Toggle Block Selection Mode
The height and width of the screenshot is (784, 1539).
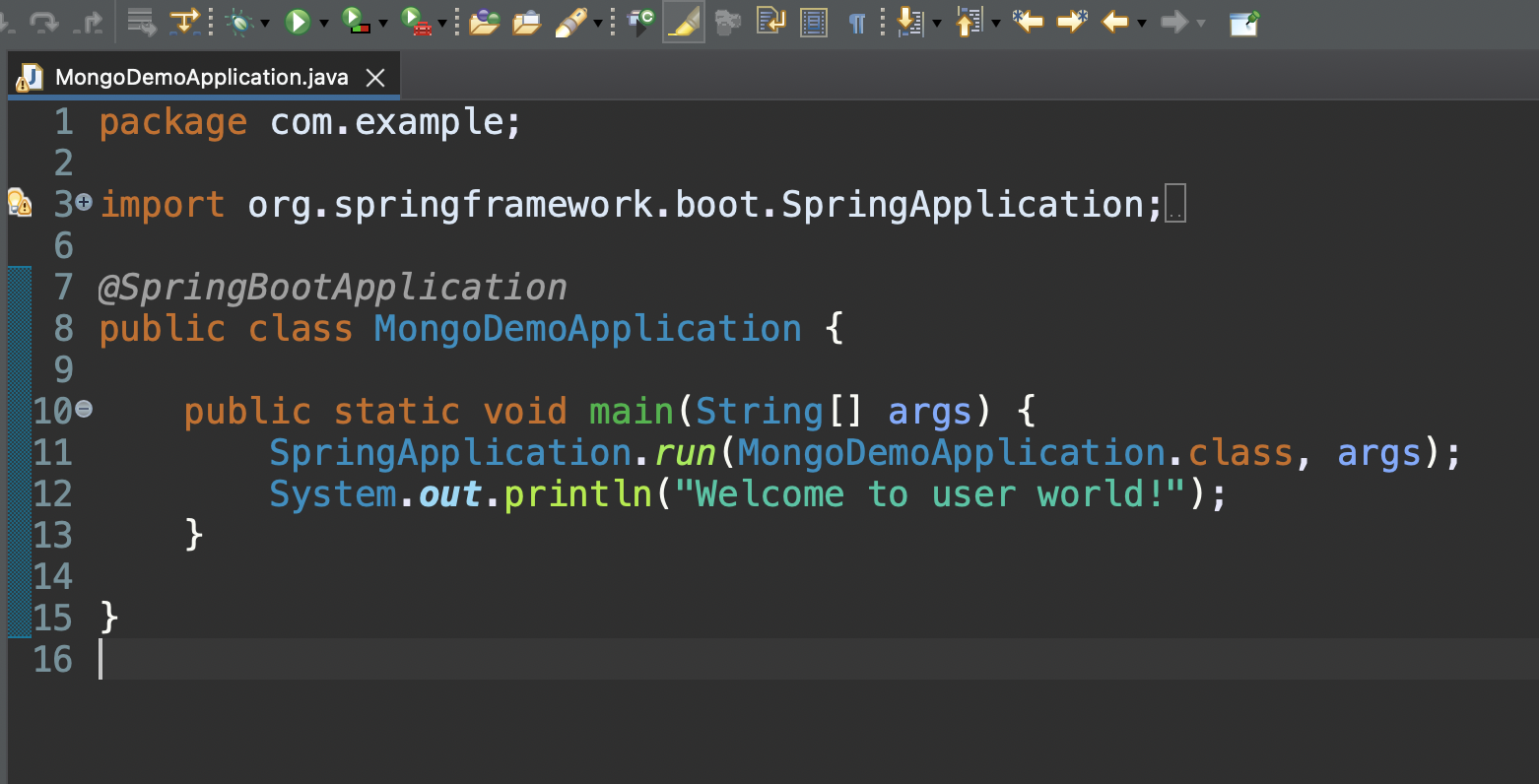pyautogui.click(x=814, y=22)
